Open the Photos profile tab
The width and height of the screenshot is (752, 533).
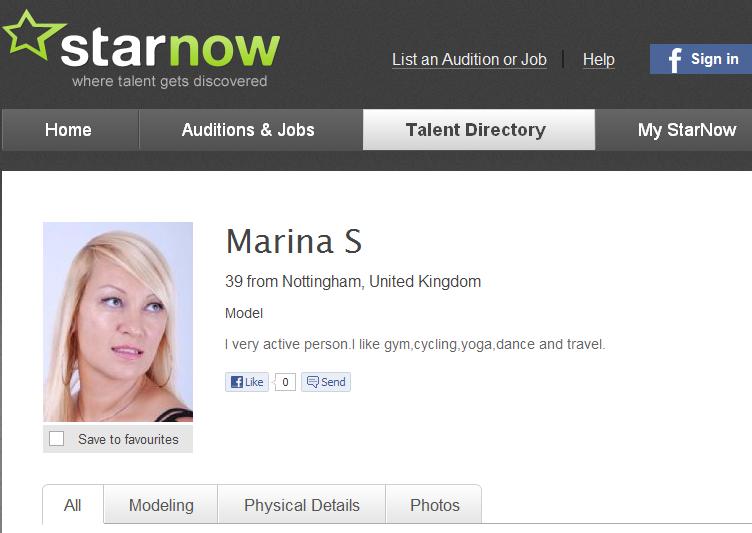tap(435, 505)
